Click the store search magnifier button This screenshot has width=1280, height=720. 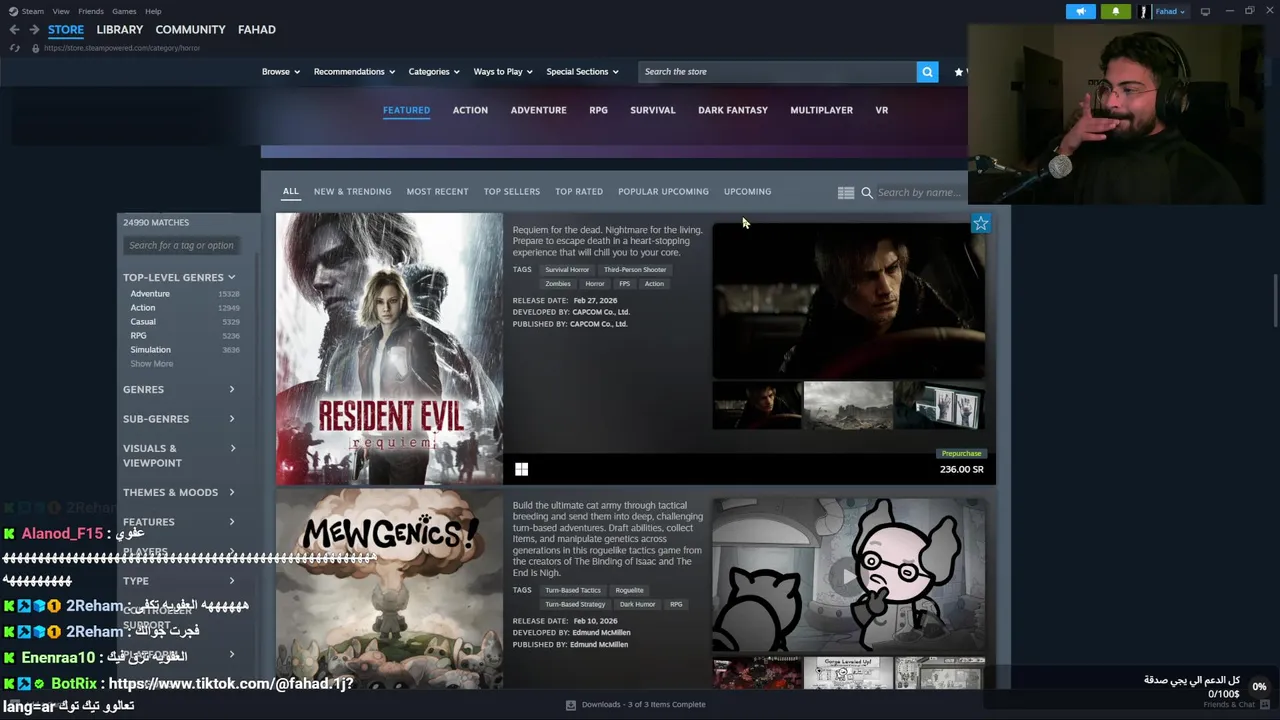click(x=927, y=72)
